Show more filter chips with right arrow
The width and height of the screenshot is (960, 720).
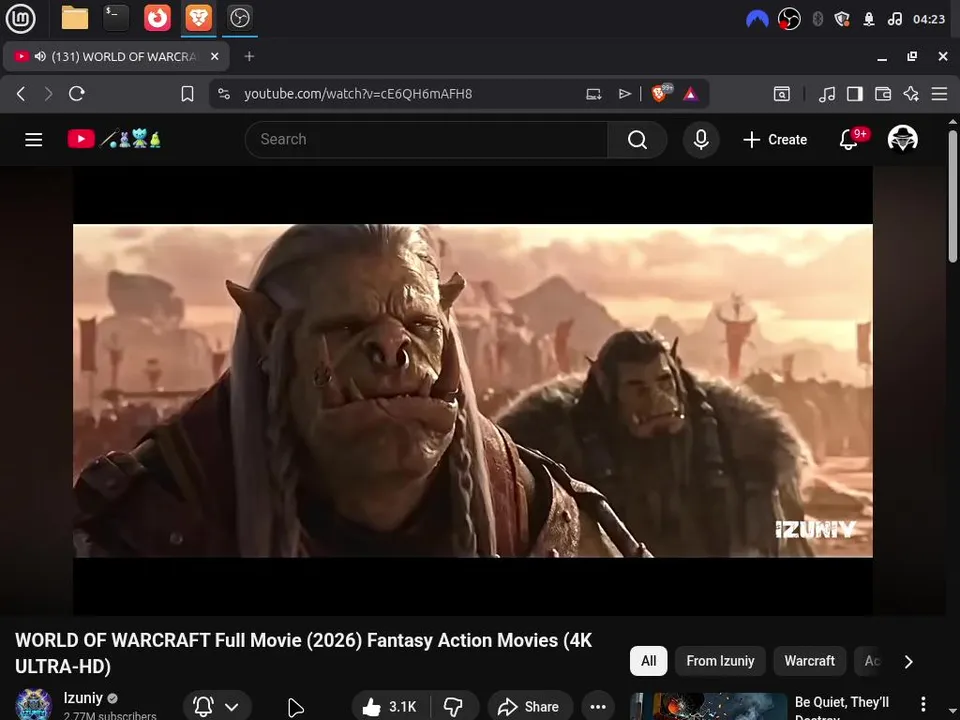click(909, 662)
